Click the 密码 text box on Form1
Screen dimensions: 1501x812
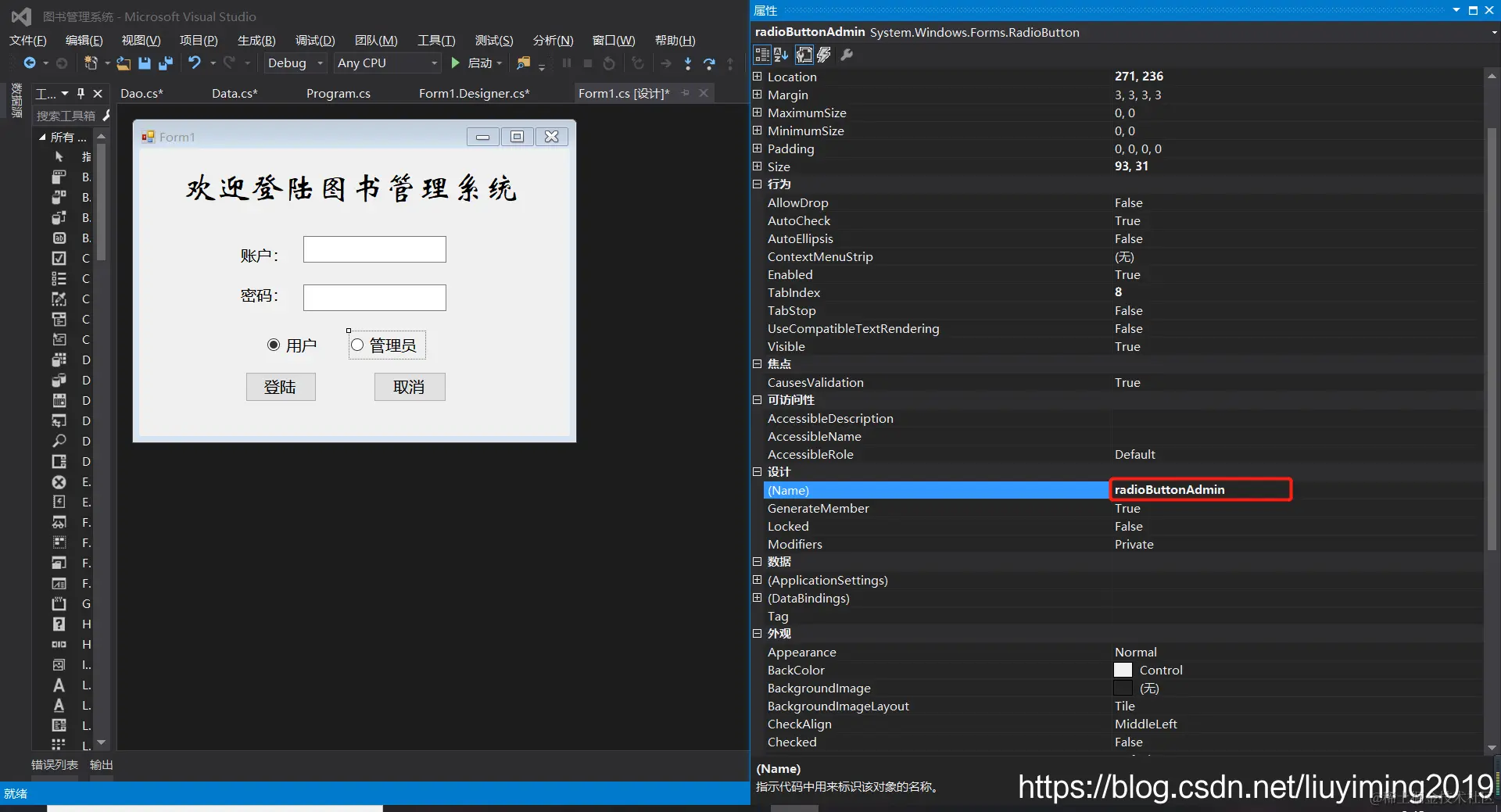point(374,298)
